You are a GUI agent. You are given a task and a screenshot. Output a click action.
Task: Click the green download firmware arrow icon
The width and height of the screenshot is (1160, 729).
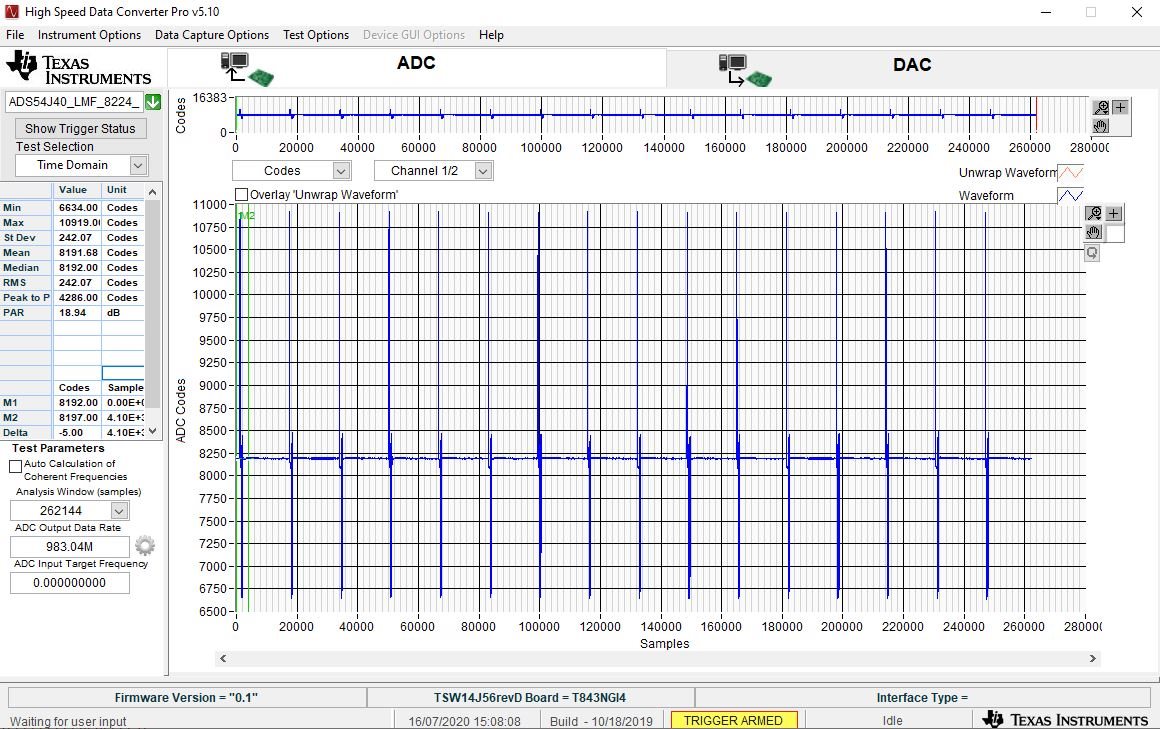pos(153,102)
